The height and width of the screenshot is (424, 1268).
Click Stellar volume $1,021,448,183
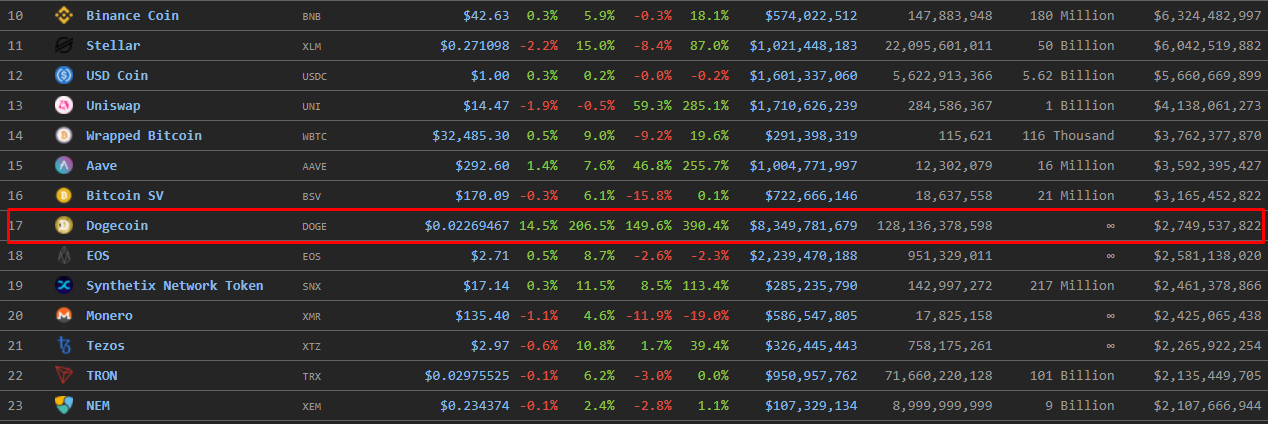pos(803,46)
